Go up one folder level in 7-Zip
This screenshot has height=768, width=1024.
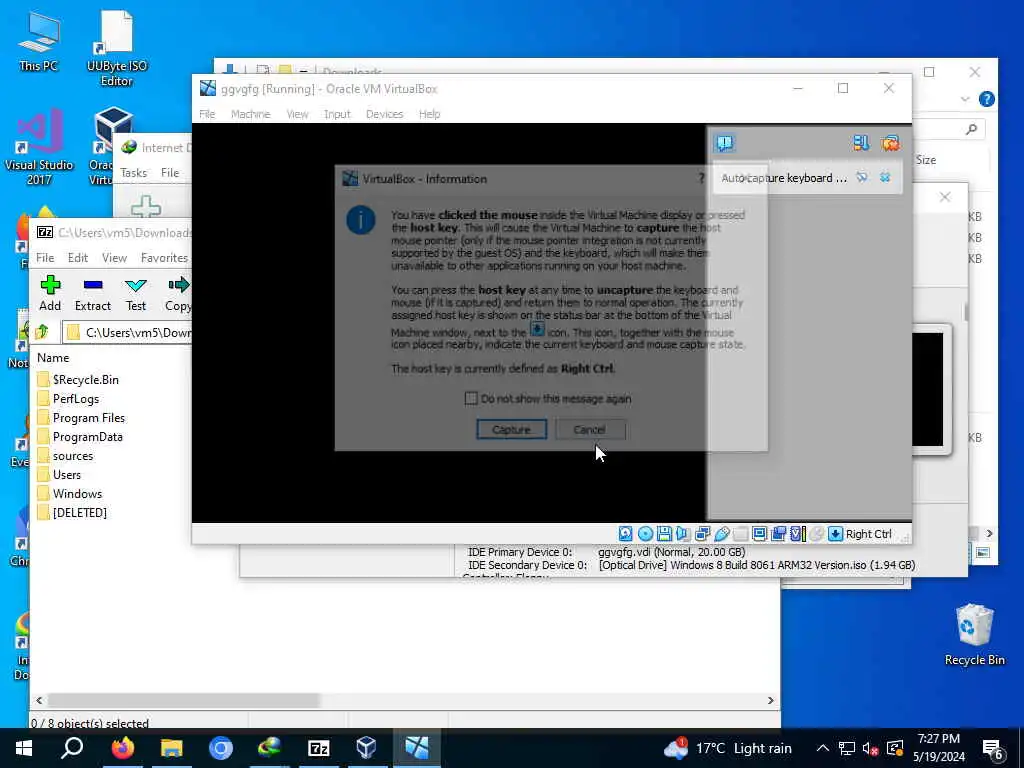(x=42, y=332)
